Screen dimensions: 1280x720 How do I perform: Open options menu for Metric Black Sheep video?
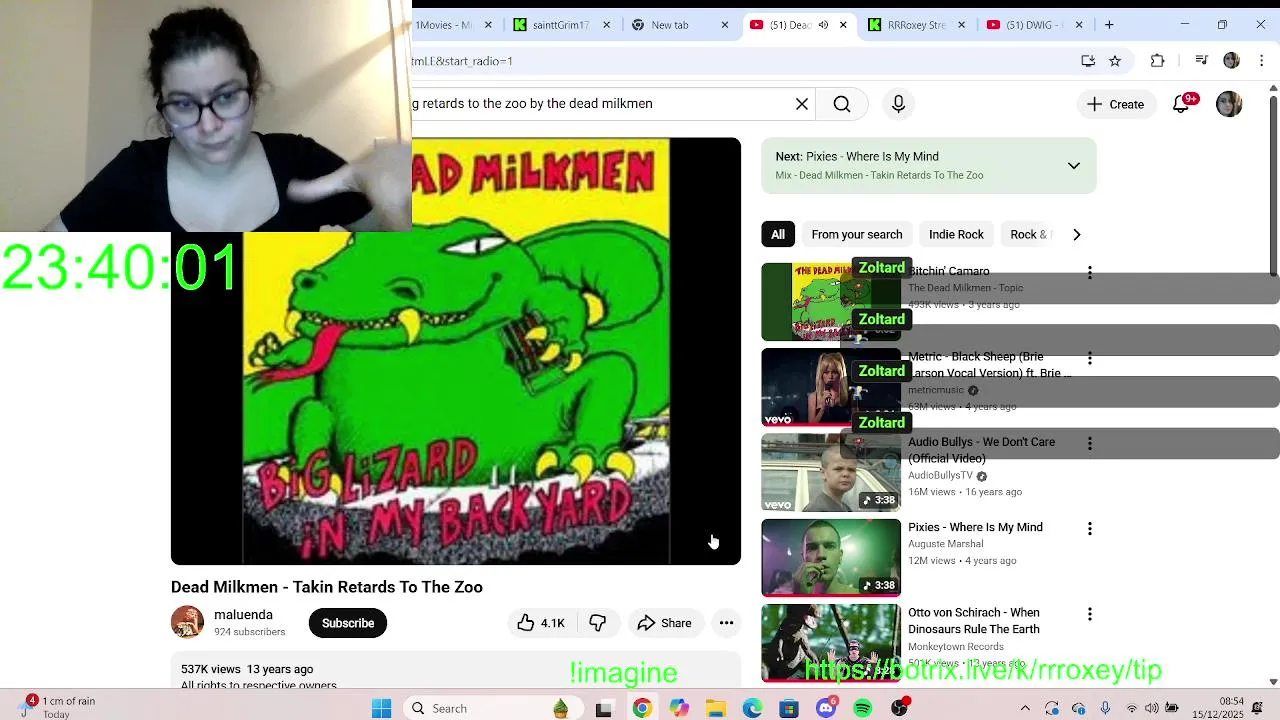1090,358
